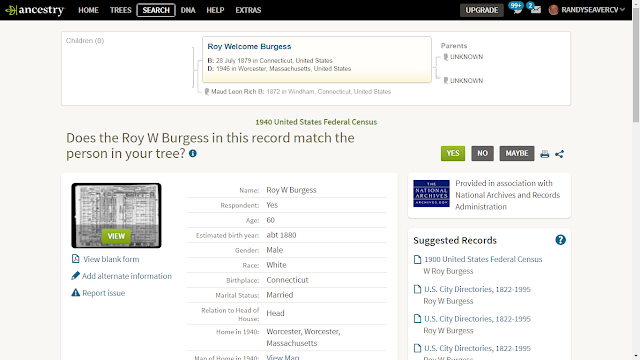Open the EXTRAS menu
640x360 pixels.
[248, 10]
